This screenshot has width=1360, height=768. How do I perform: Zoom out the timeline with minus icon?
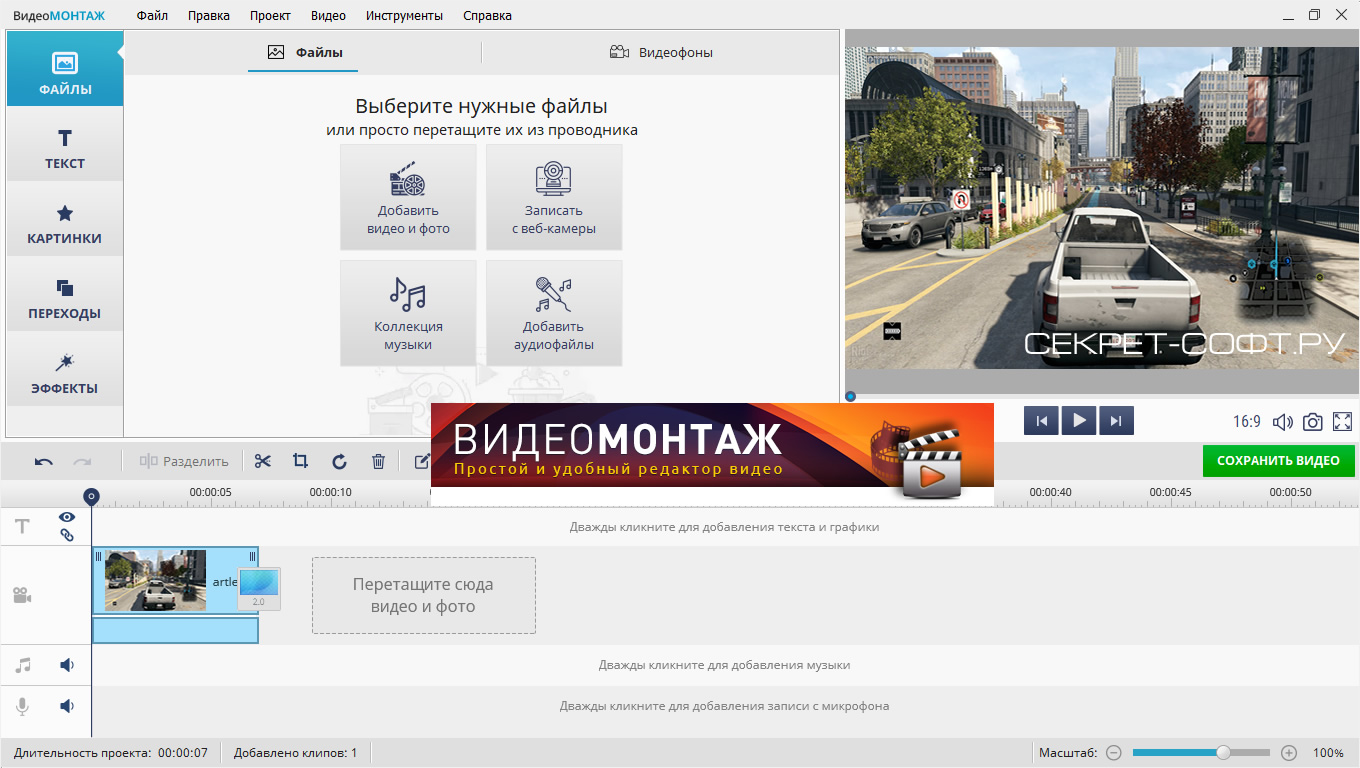coord(1113,752)
